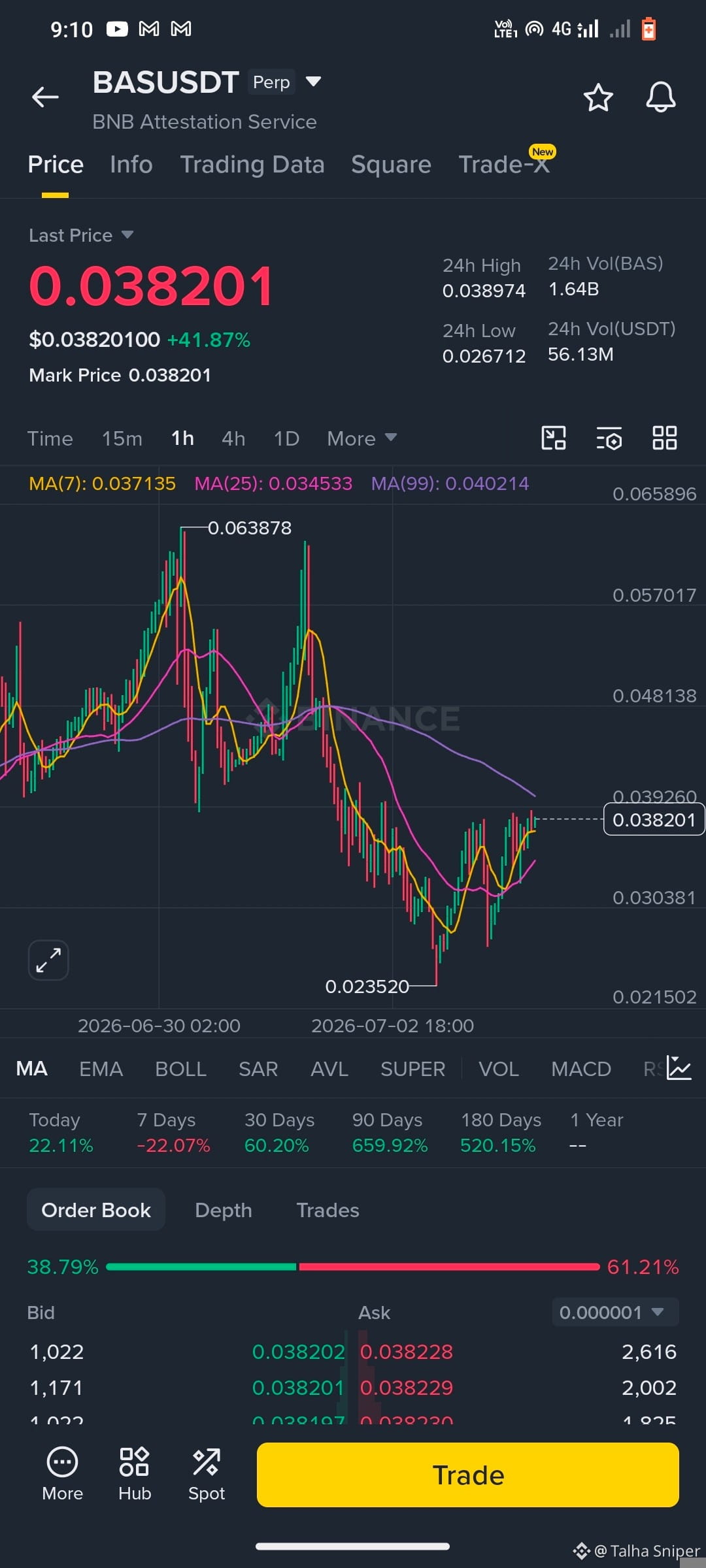The height and width of the screenshot is (1568, 706).
Task: Select the Price tab
Action: (x=56, y=165)
